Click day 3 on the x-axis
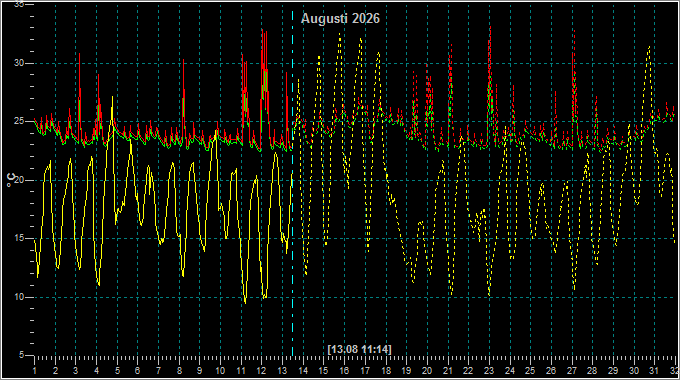Screen dimensions: 680x380 point(75,371)
